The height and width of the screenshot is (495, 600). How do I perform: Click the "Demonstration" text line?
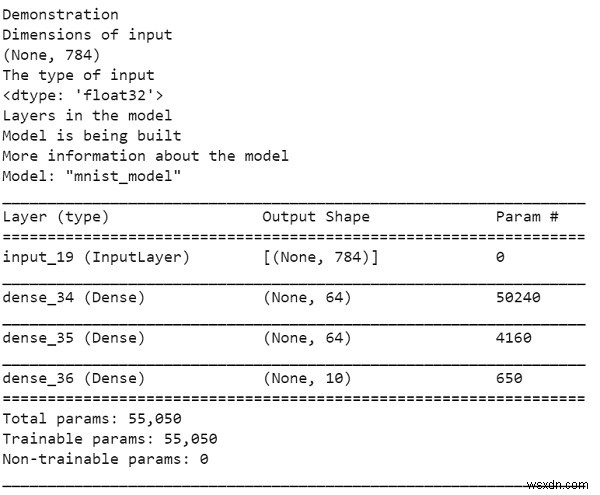[x=60, y=14]
